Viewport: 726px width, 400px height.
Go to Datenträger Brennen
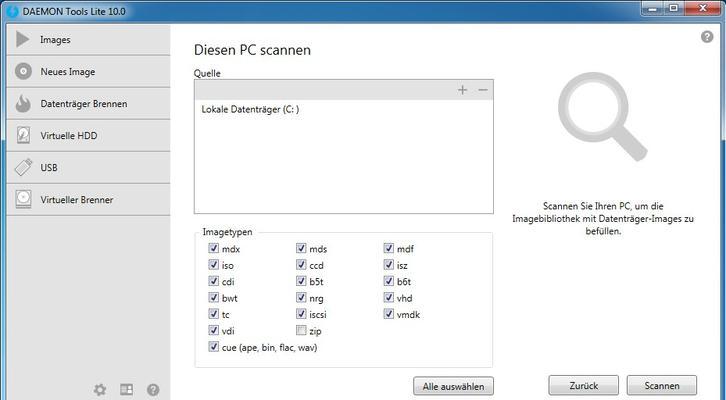coord(88,104)
